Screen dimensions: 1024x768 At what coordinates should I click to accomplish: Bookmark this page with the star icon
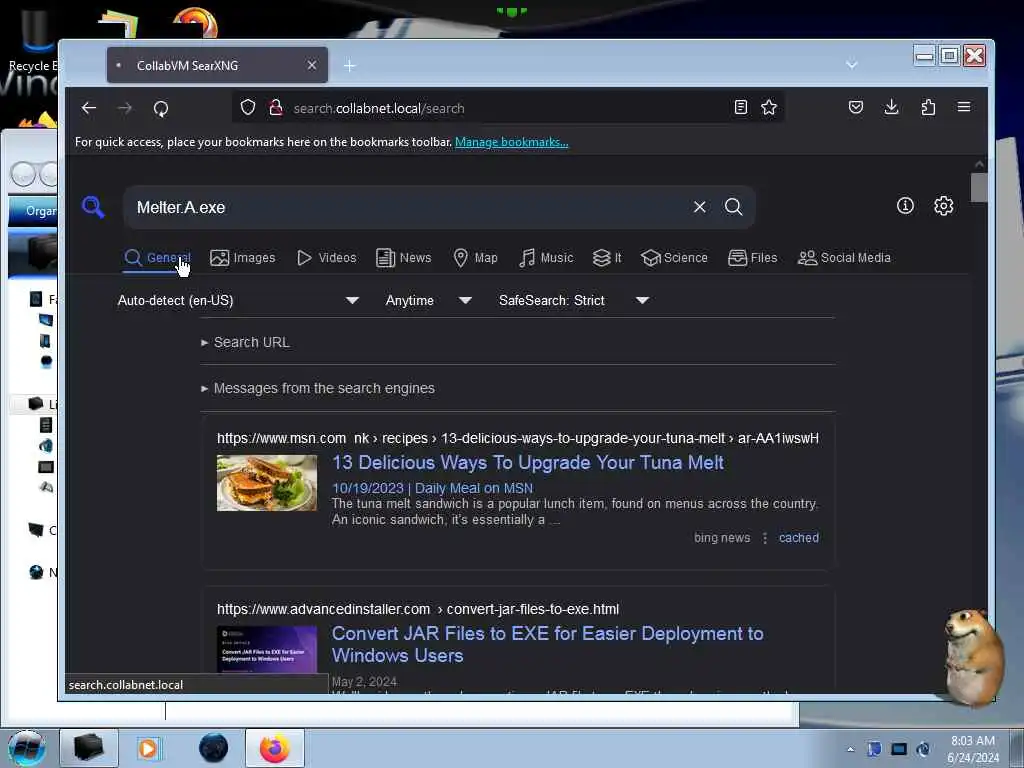click(769, 107)
